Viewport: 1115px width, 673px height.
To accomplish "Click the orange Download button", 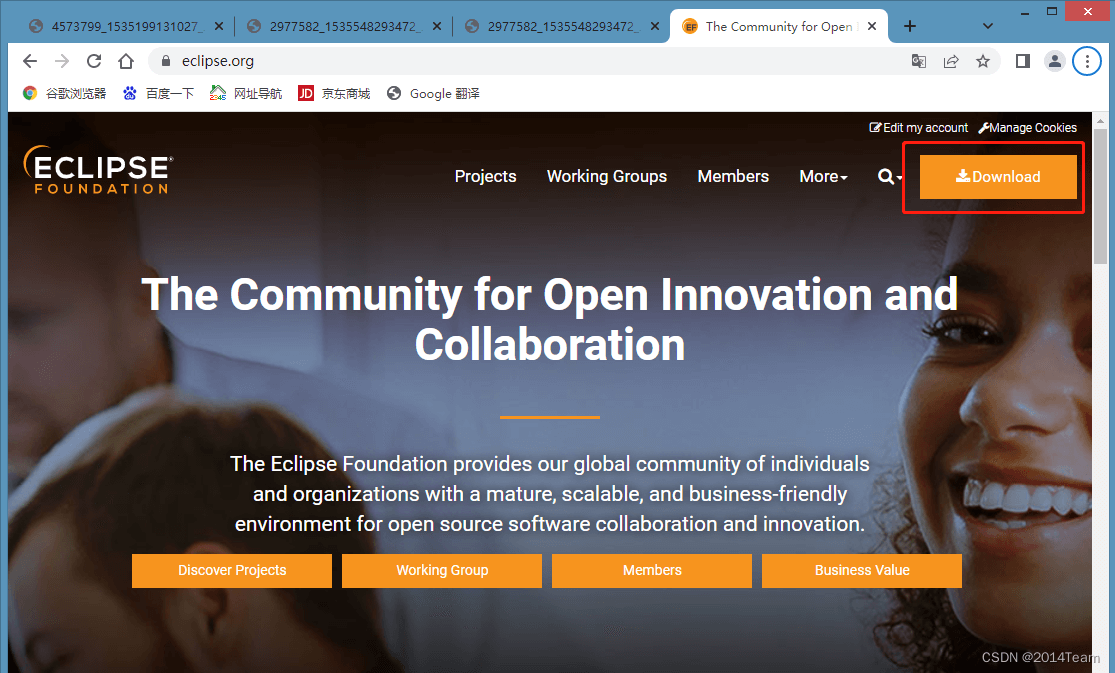I will (x=998, y=177).
